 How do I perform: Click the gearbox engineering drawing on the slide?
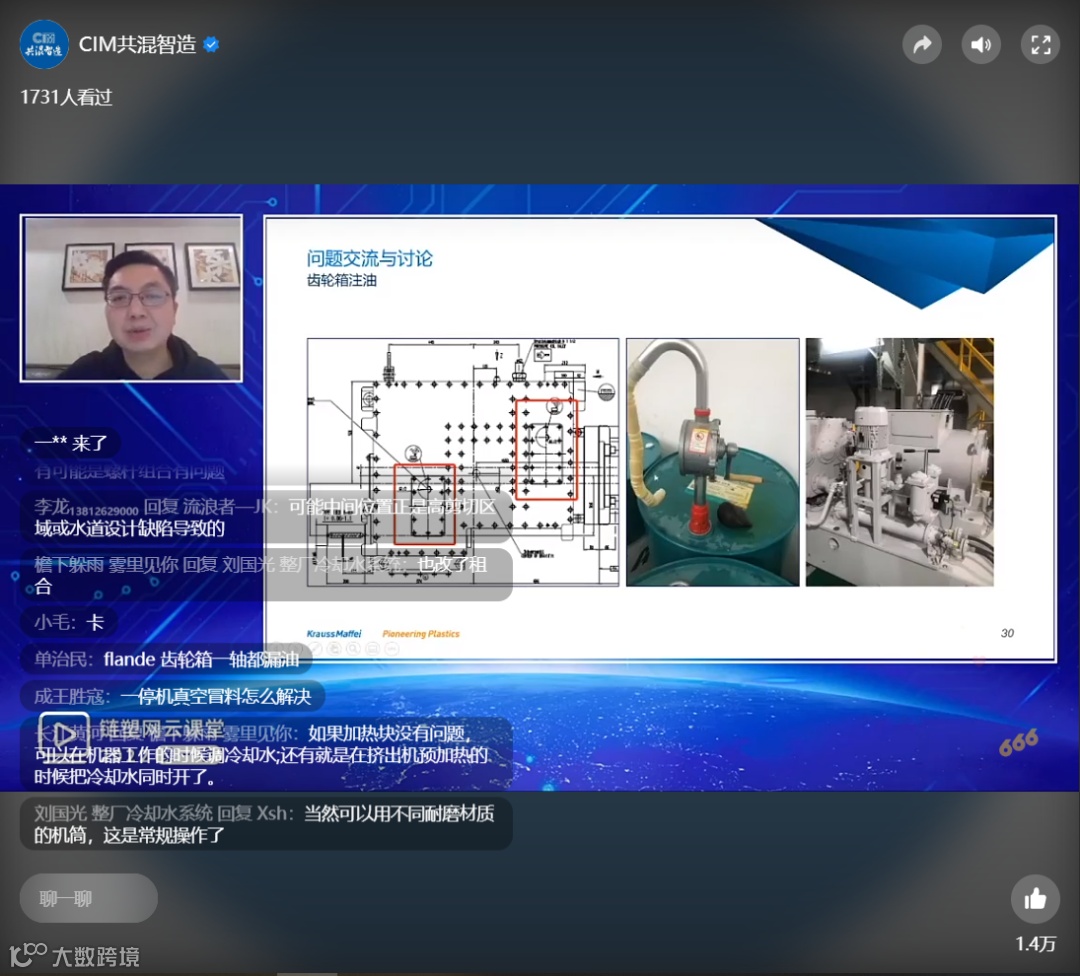pos(463,461)
